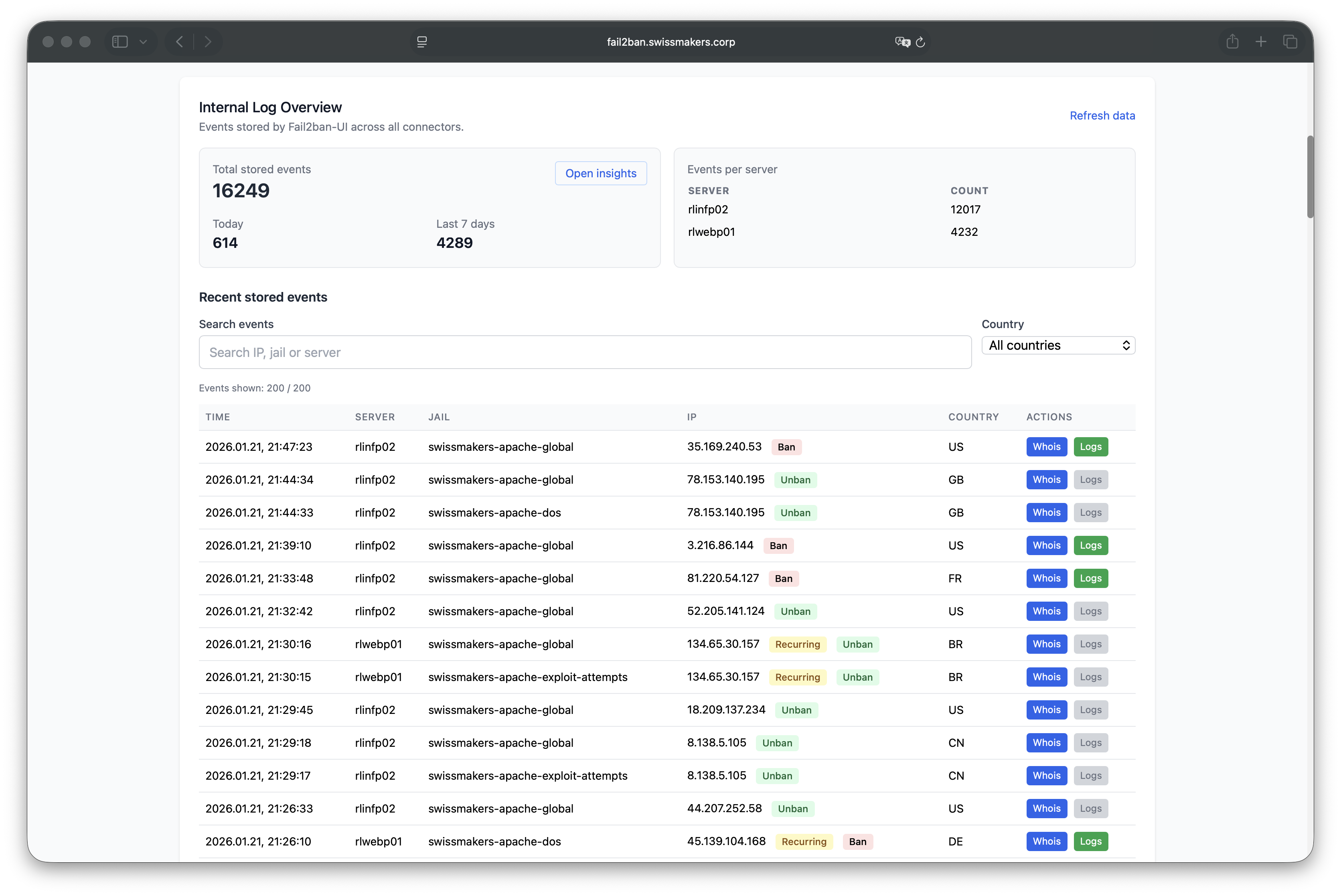Open the page reader icon in the address bar
1341x896 pixels.
coord(422,42)
